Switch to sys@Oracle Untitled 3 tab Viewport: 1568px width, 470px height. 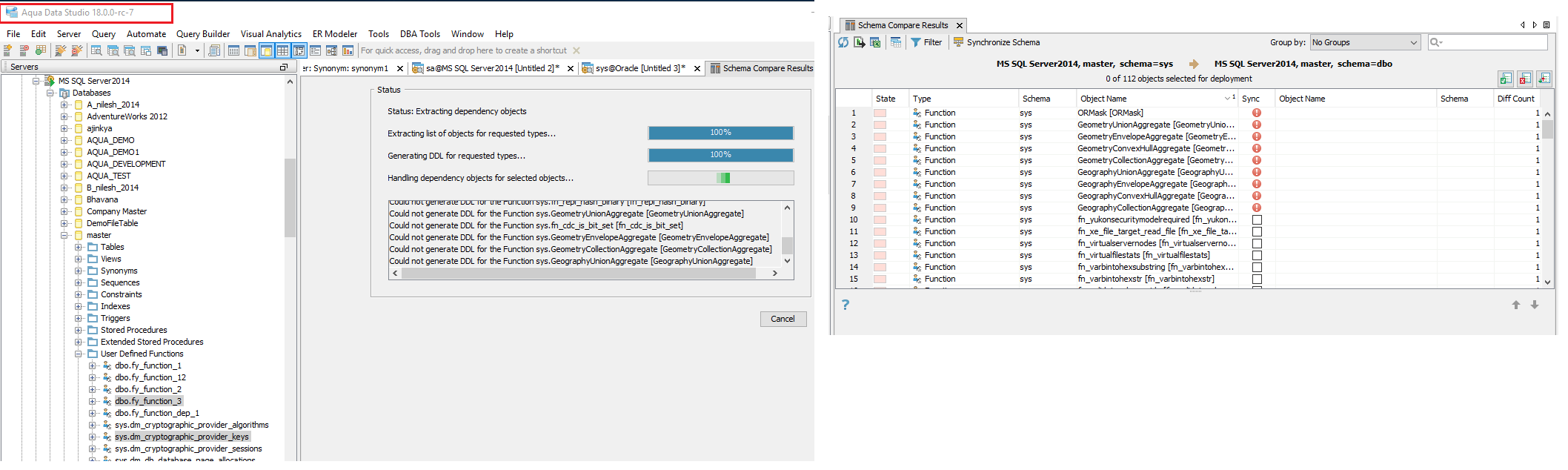pos(641,68)
